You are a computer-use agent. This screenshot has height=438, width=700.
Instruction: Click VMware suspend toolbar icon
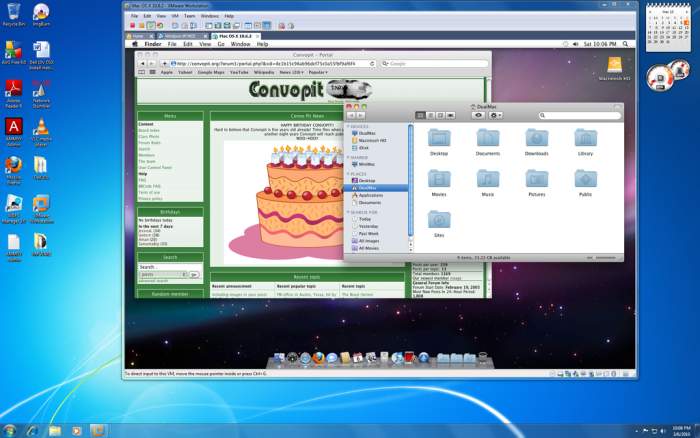pos(142,26)
